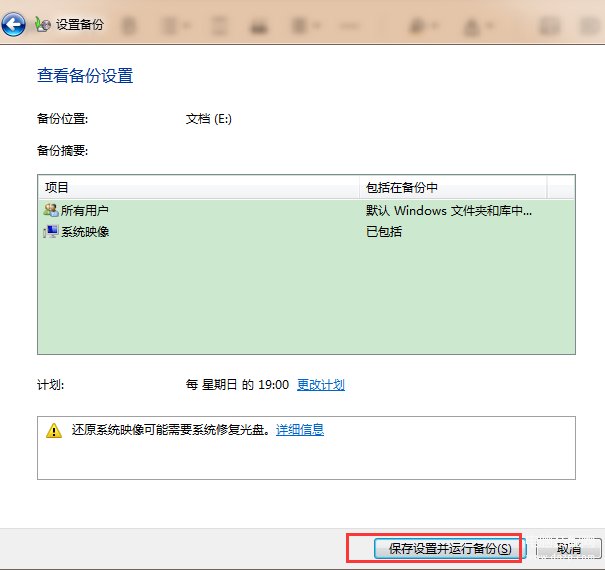605x570 pixels.
Task: Click the 系统映像 computer icon
Action: pos(51,232)
